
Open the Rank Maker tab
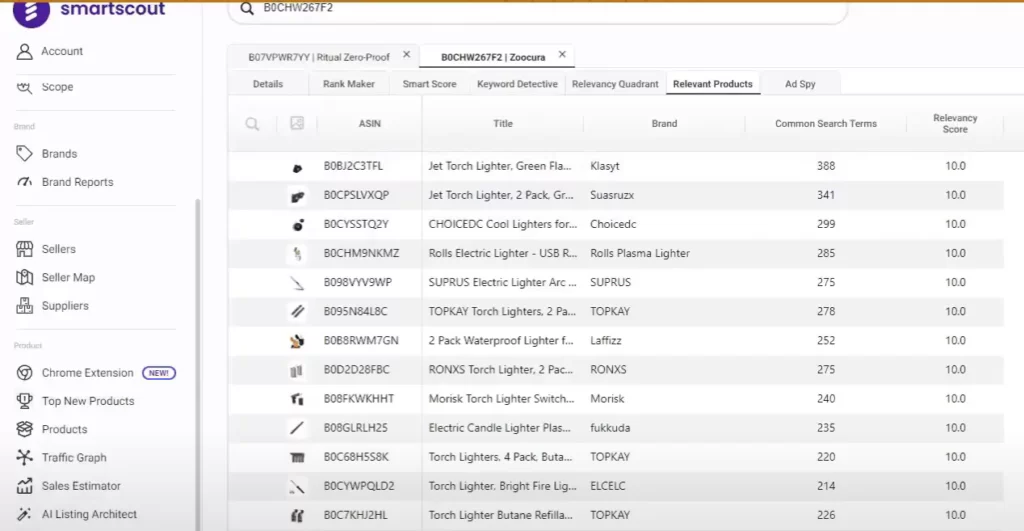click(349, 84)
